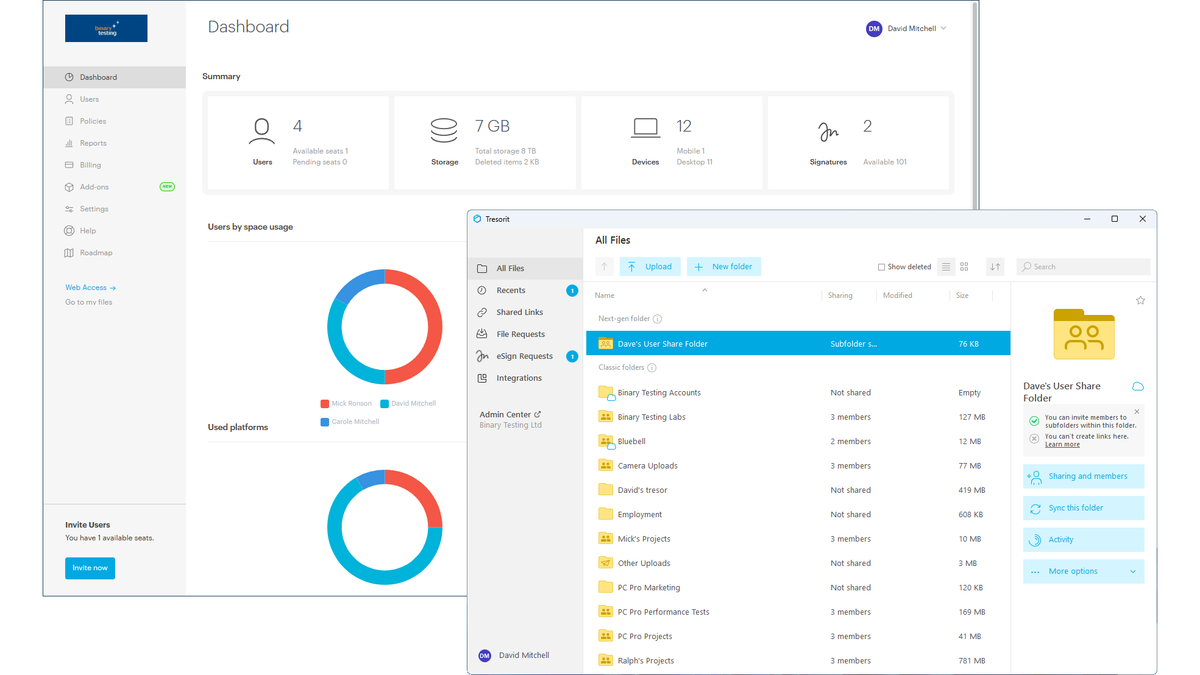The height and width of the screenshot is (675, 1200).
Task: Open the David Mitchell account menu
Action: 906,29
